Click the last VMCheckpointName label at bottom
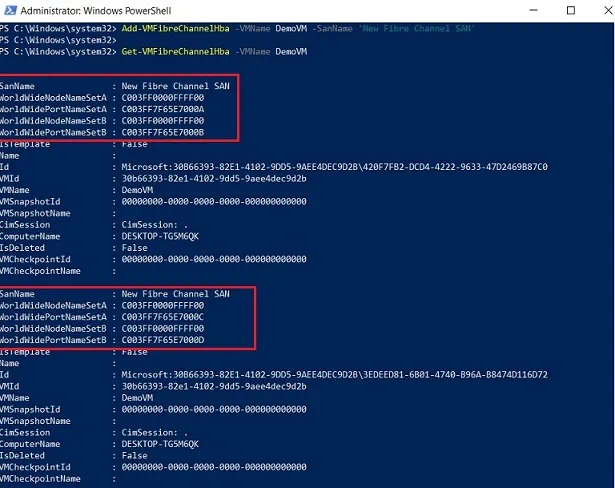This screenshot has height=488, width=615. (x=40, y=479)
